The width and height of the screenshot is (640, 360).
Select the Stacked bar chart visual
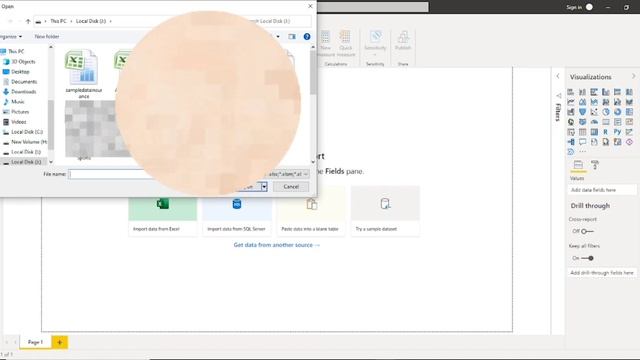coord(571,92)
